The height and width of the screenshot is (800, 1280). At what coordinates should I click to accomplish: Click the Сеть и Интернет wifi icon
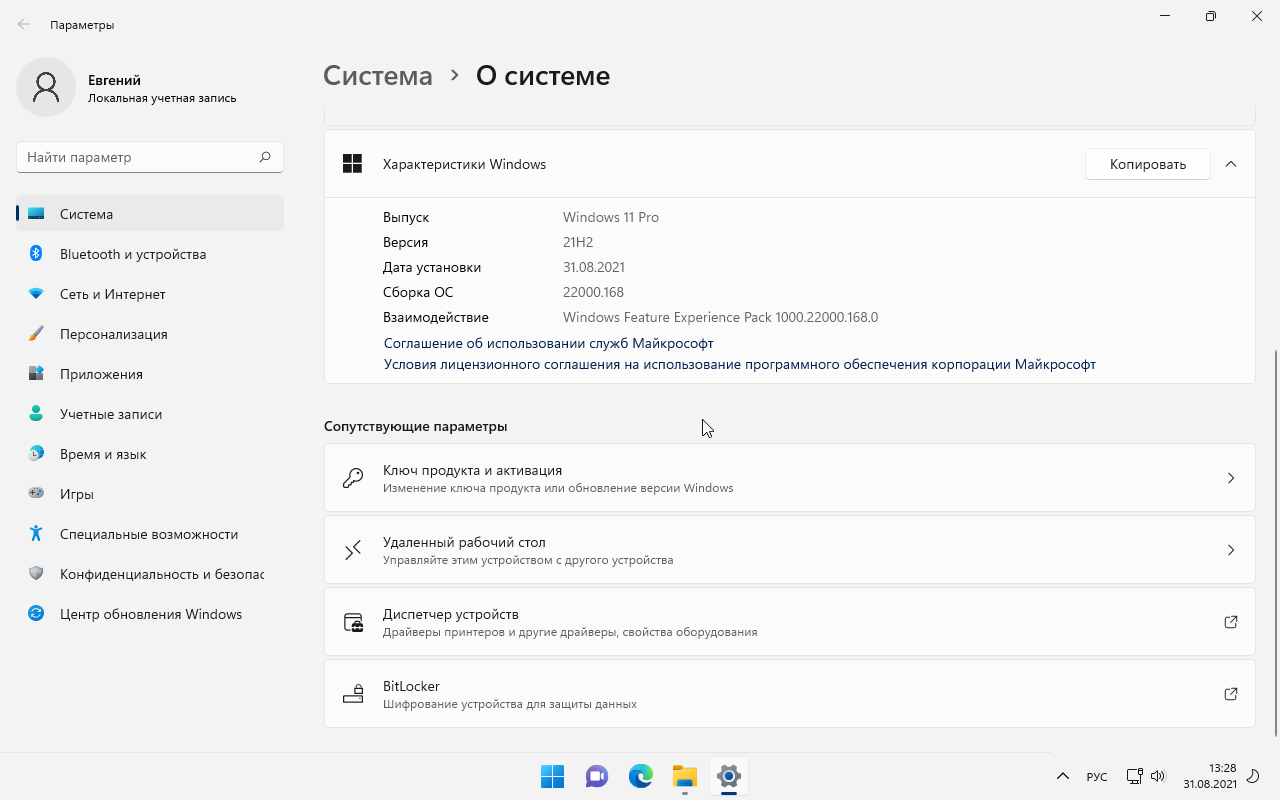36,294
